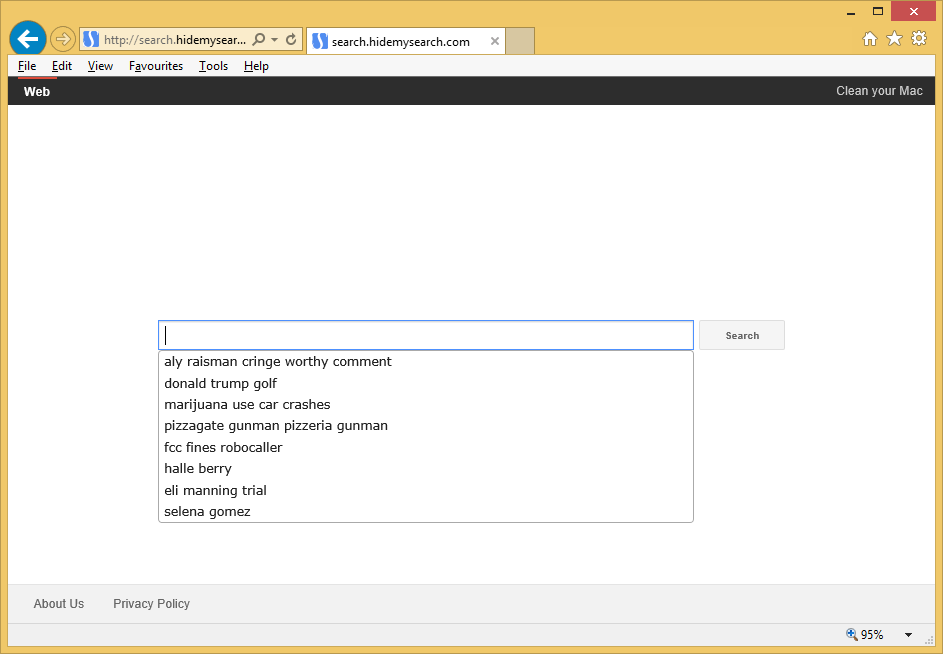Choose suggestion 'eli manning trial'
The height and width of the screenshot is (654, 943).
[426, 490]
